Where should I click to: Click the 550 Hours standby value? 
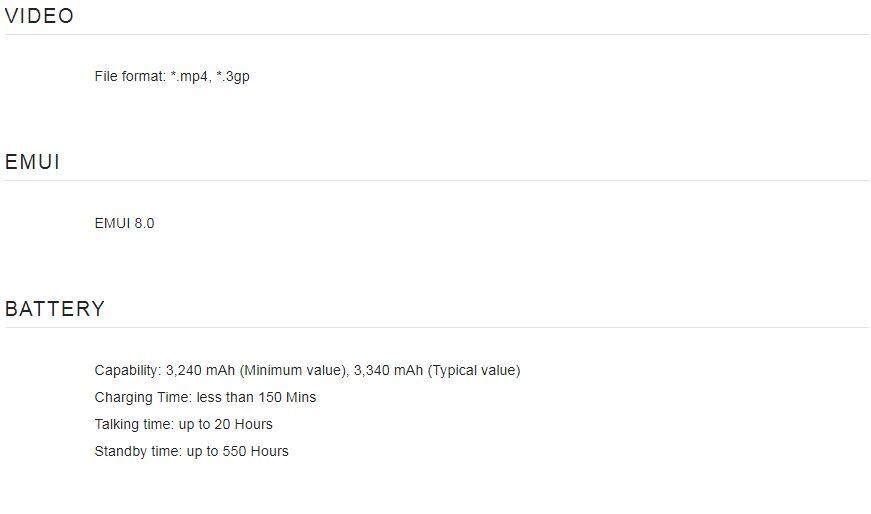pyautogui.click(x=255, y=451)
